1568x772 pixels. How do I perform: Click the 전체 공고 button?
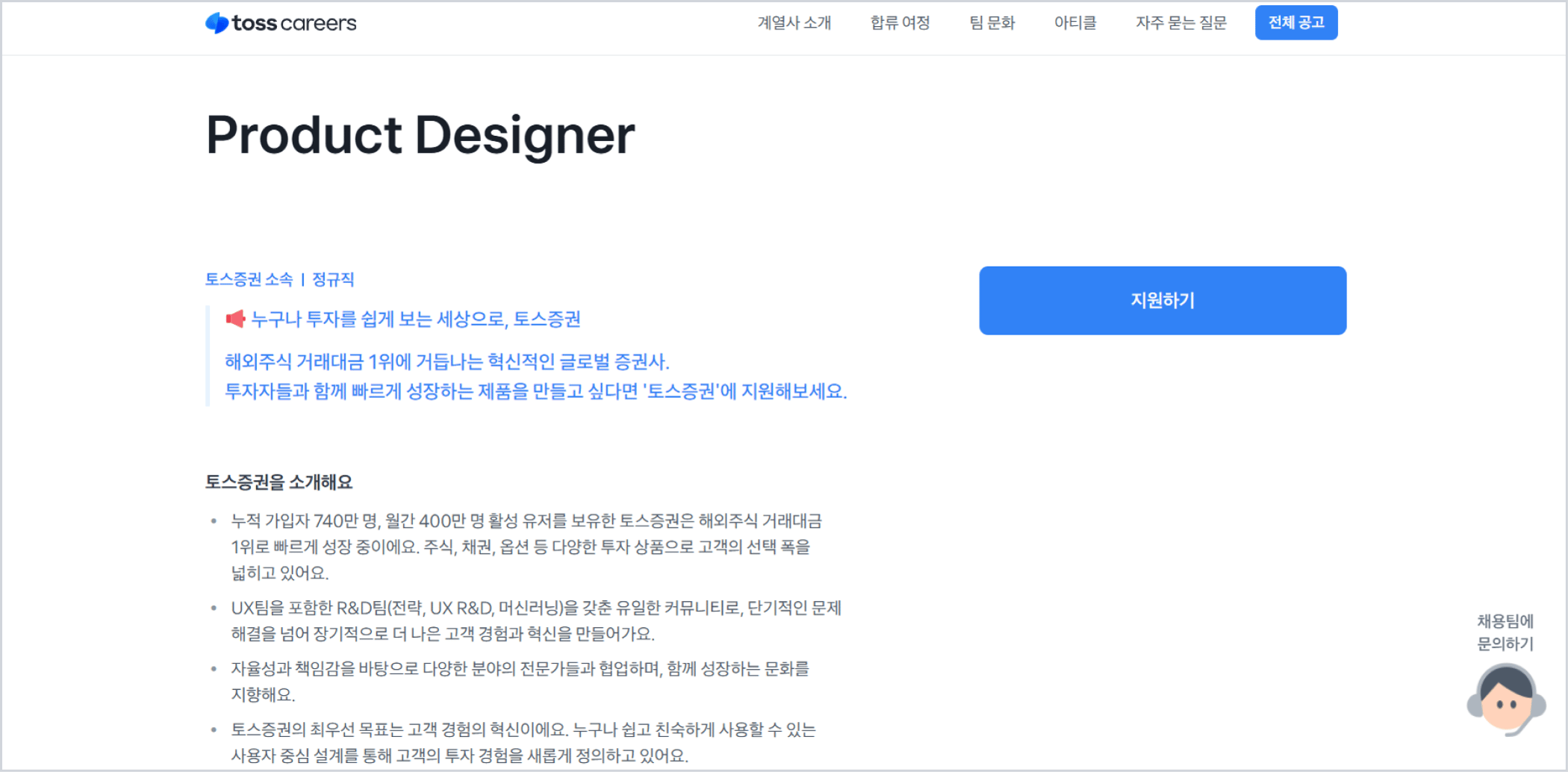coord(1297,22)
